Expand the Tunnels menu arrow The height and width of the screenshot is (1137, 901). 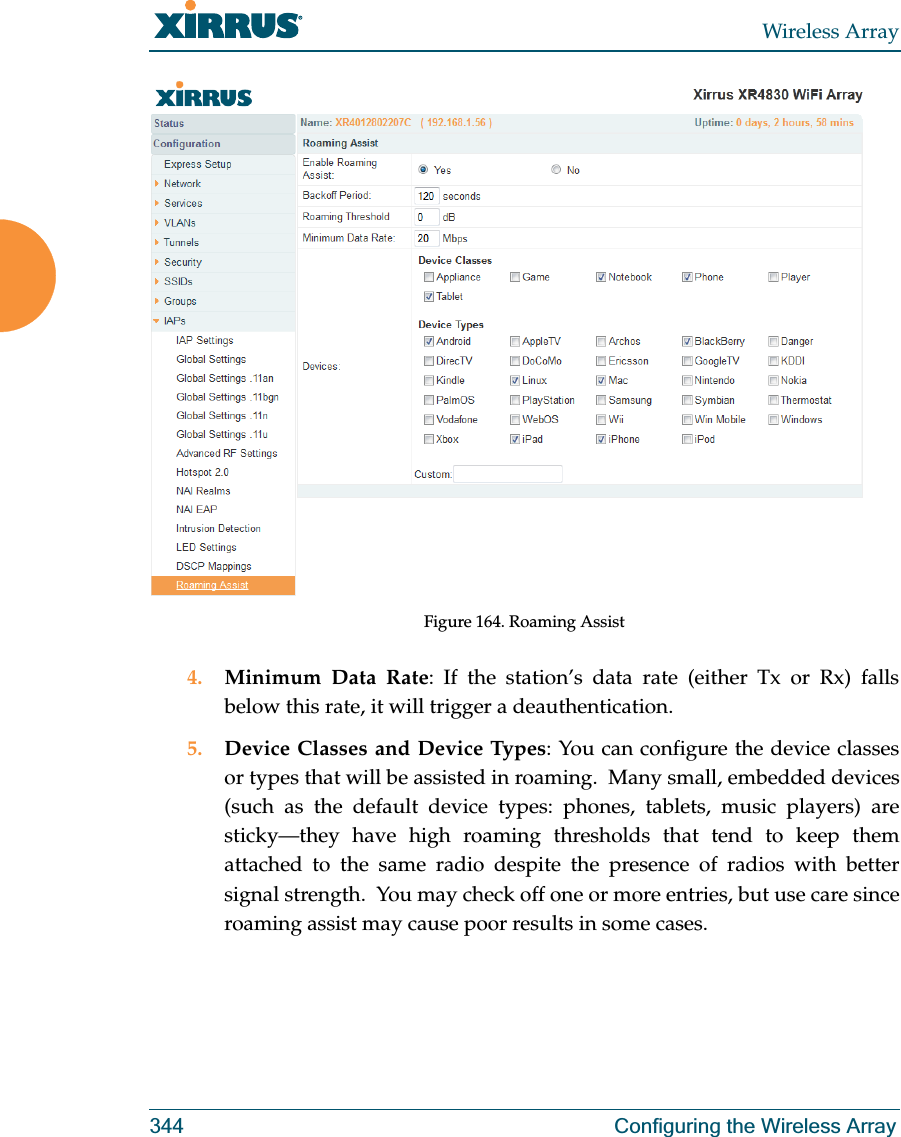click(157, 243)
